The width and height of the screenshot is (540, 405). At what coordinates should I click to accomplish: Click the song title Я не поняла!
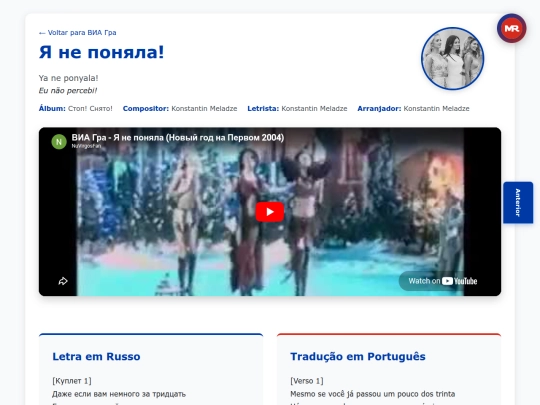click(x=102, y=52)
